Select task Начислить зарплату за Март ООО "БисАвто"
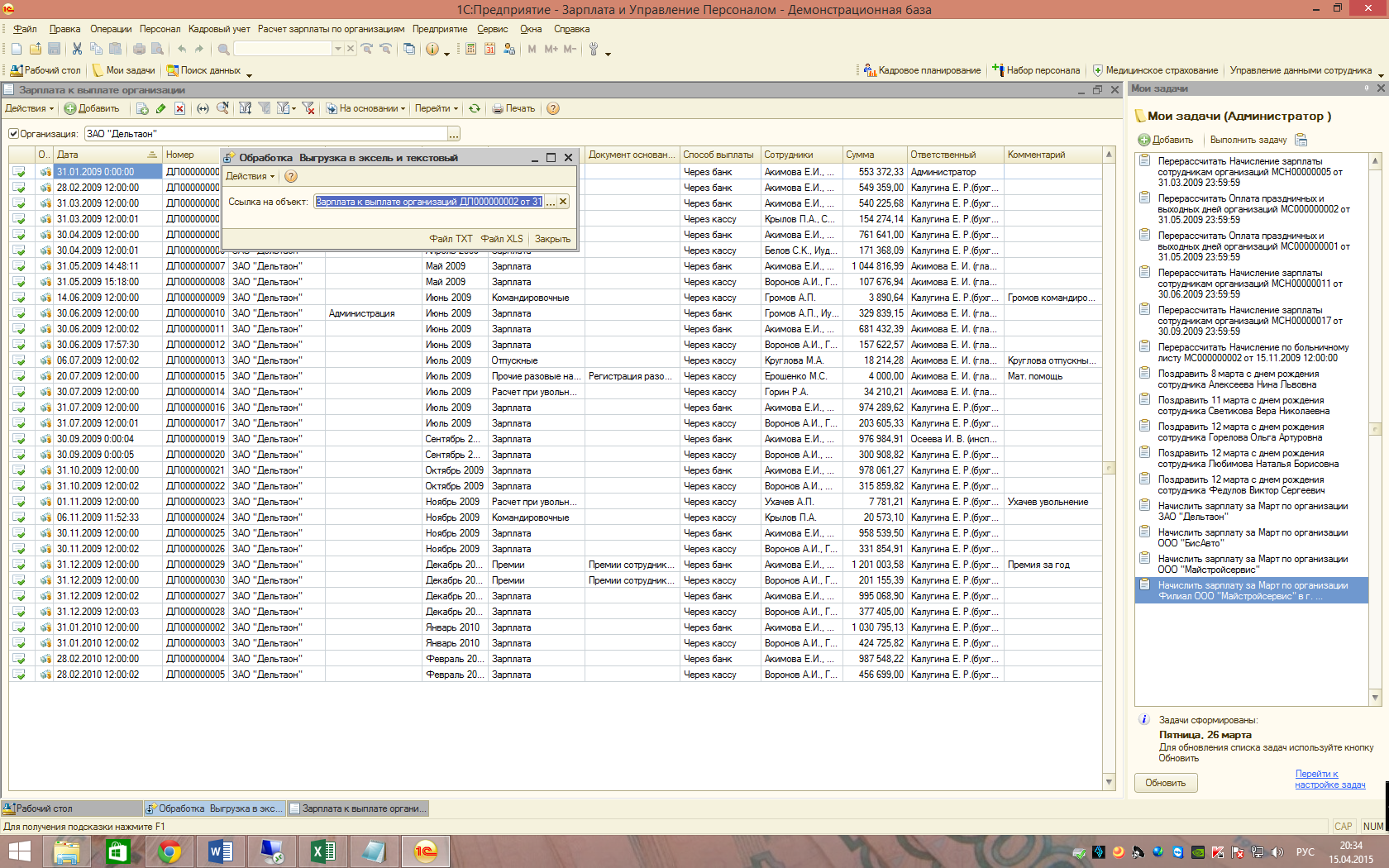This screenshot has height=868, width=1389. tap(1252, 538)
